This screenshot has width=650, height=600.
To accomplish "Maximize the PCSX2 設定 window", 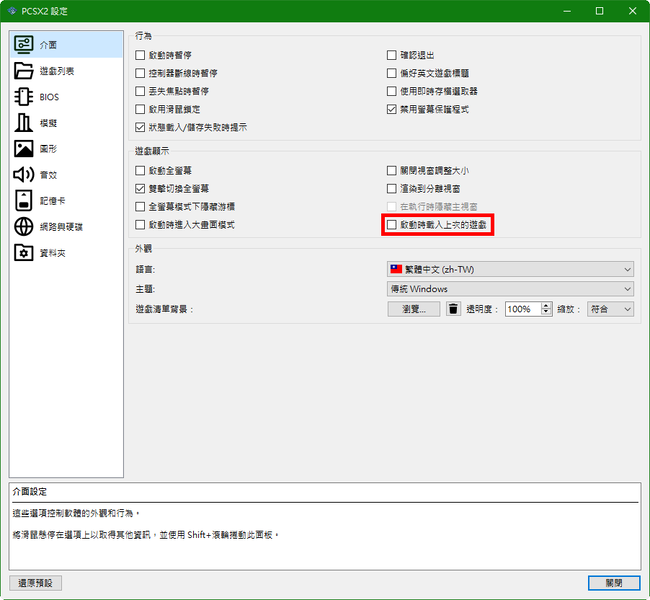I will (x=599, y=11).
